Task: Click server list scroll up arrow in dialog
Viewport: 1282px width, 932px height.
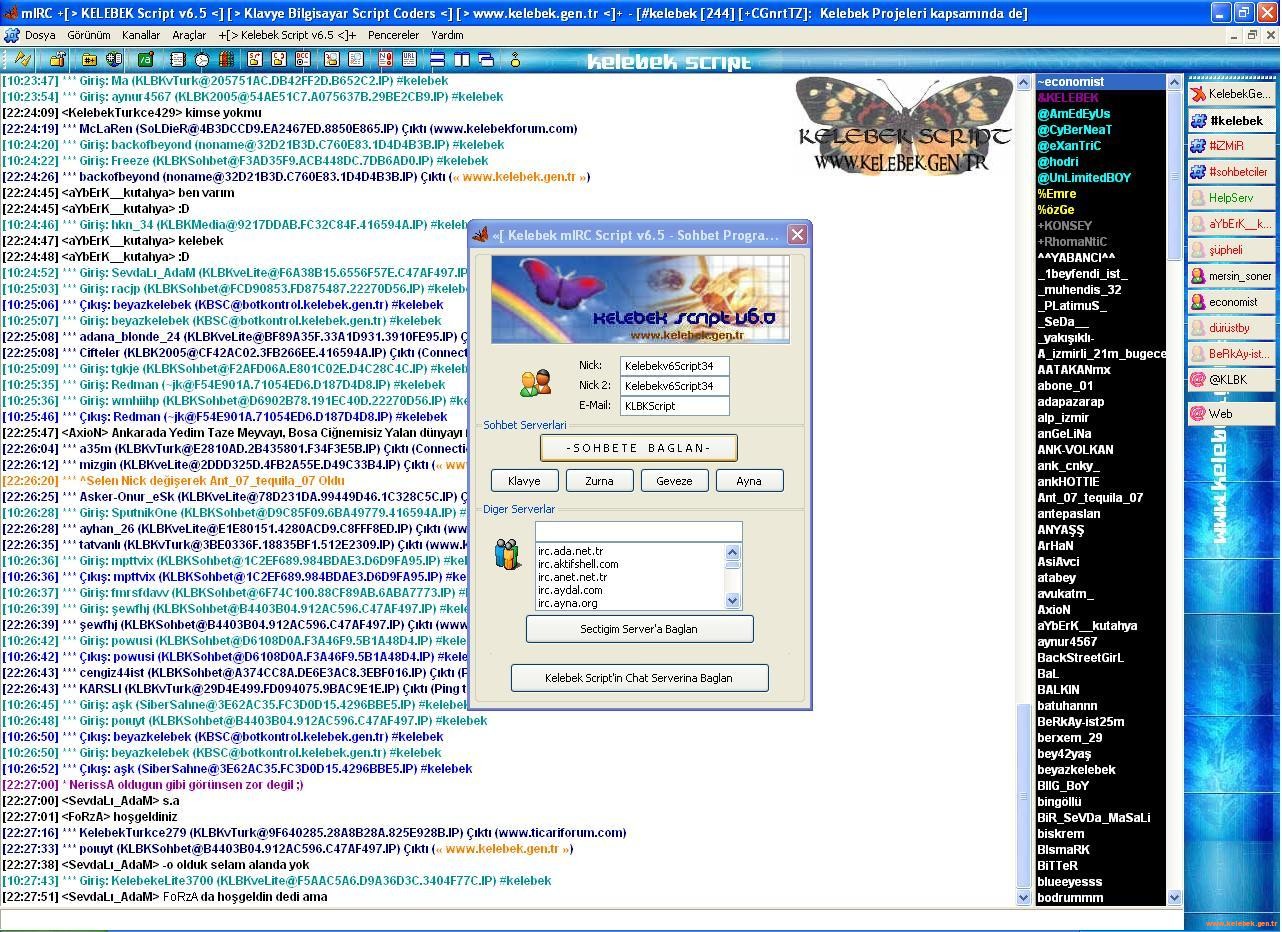Action: (733, 552)
